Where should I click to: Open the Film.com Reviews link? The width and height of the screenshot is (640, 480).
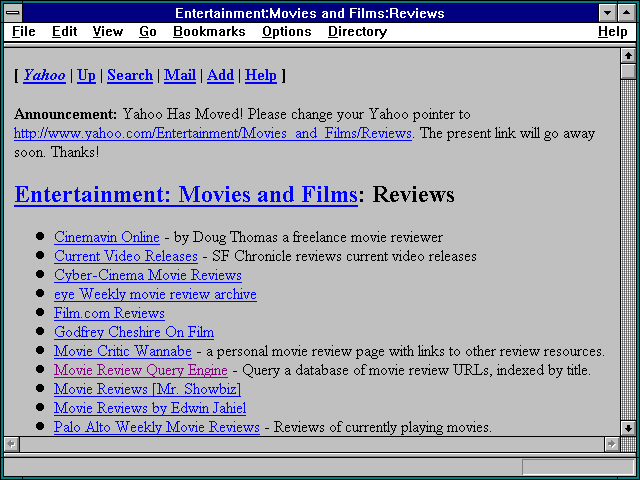pos(109,313)
